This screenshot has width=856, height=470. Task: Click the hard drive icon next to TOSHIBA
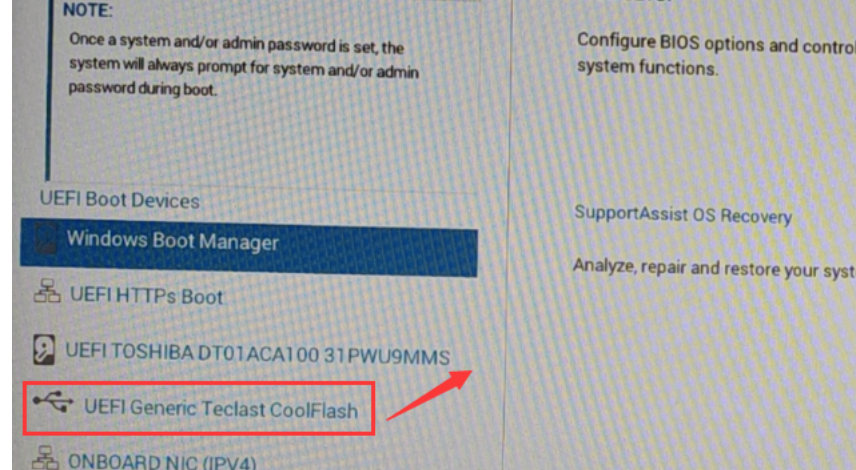(x=44, y=349)
